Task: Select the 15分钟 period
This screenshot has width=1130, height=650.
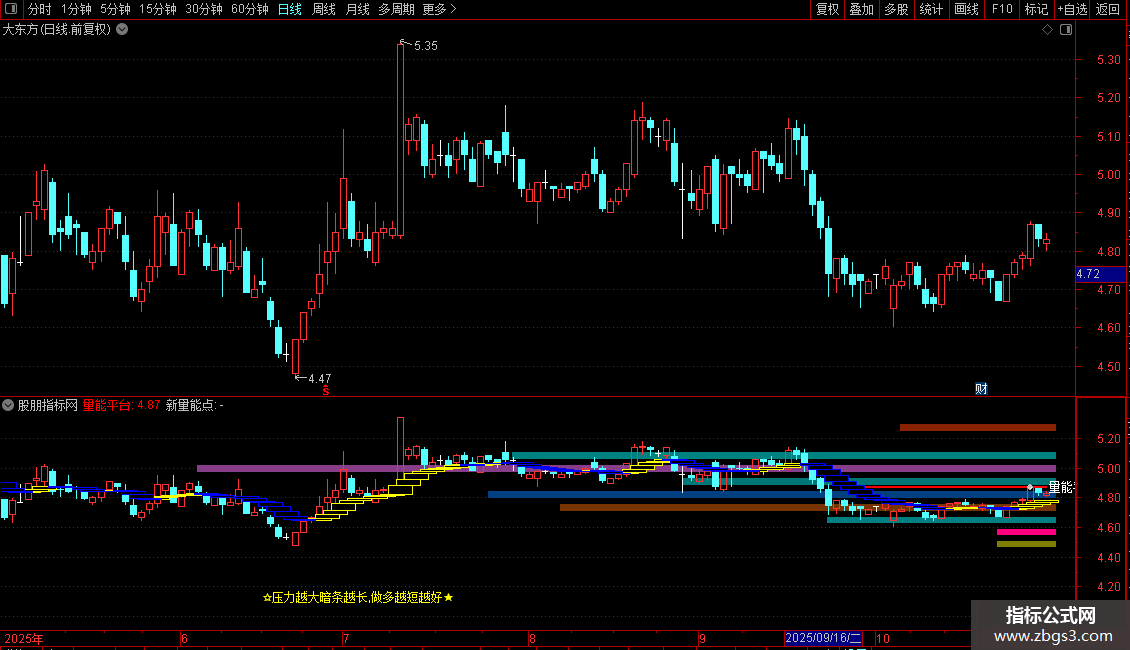Action: [157, 9]
